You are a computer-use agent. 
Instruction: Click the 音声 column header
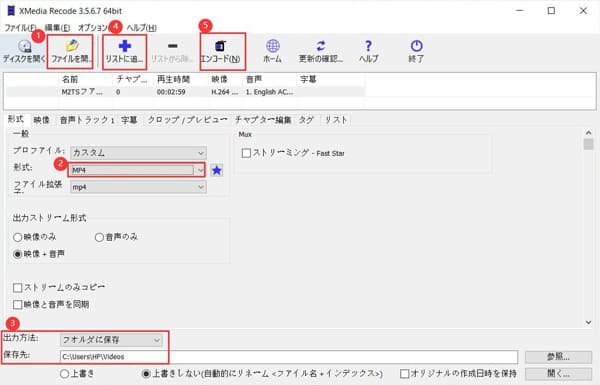254,79
